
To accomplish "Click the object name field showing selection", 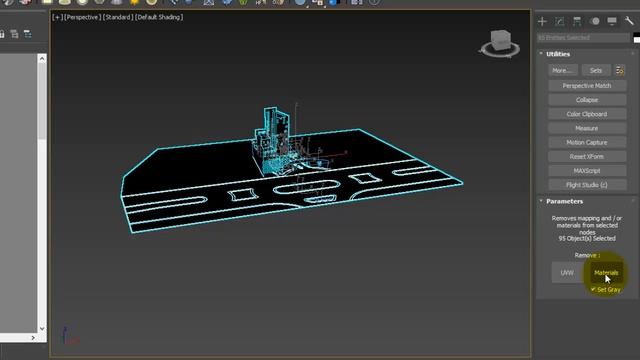I will tap(583, 38).
